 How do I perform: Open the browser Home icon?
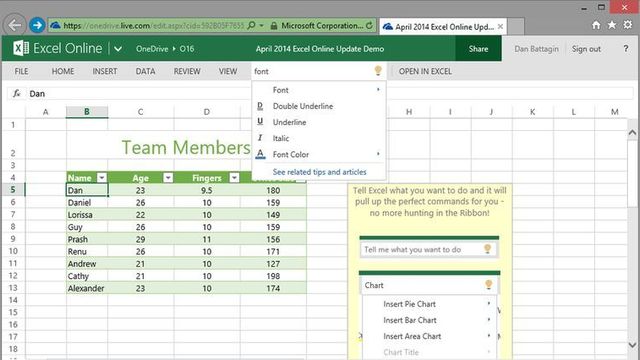(596, 25)
